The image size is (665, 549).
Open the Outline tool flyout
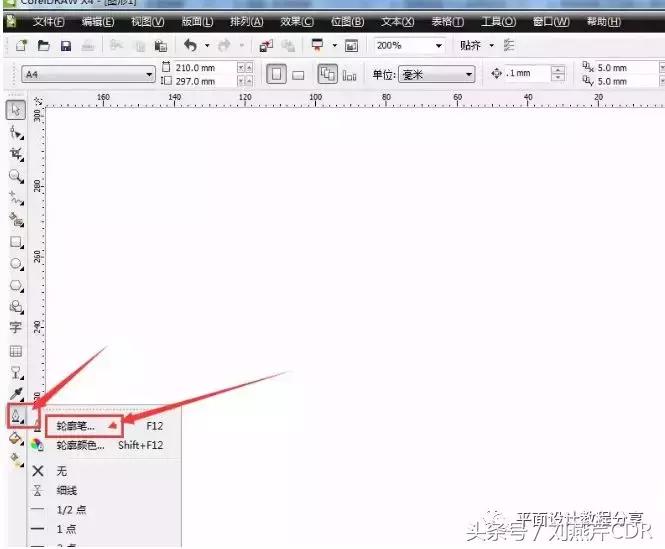point(16,416)
